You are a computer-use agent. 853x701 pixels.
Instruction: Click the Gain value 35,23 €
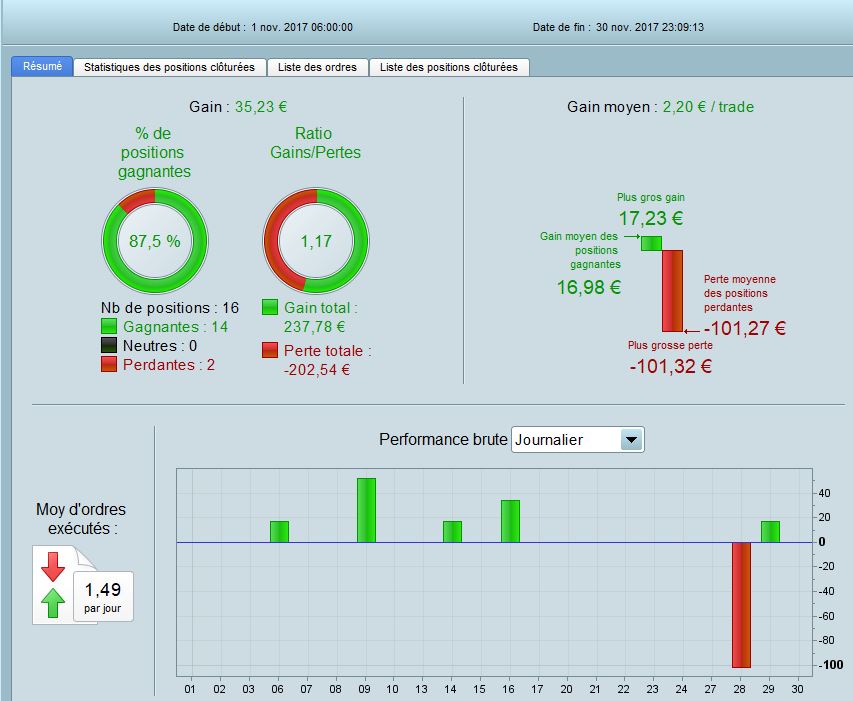[x=261, y=107]
